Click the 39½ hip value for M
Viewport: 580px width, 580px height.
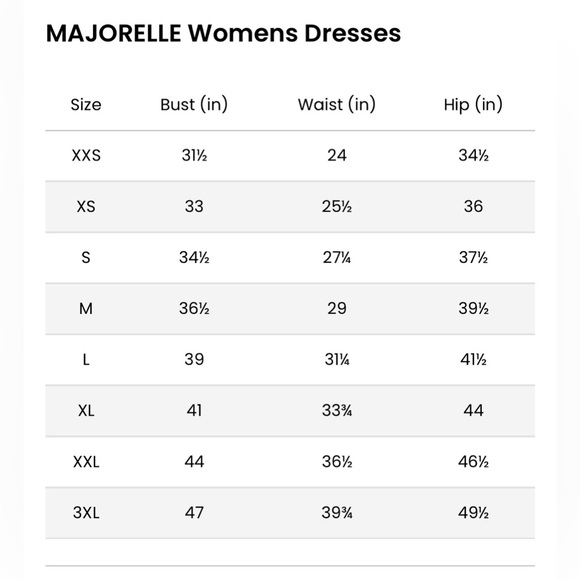[473, 308]
